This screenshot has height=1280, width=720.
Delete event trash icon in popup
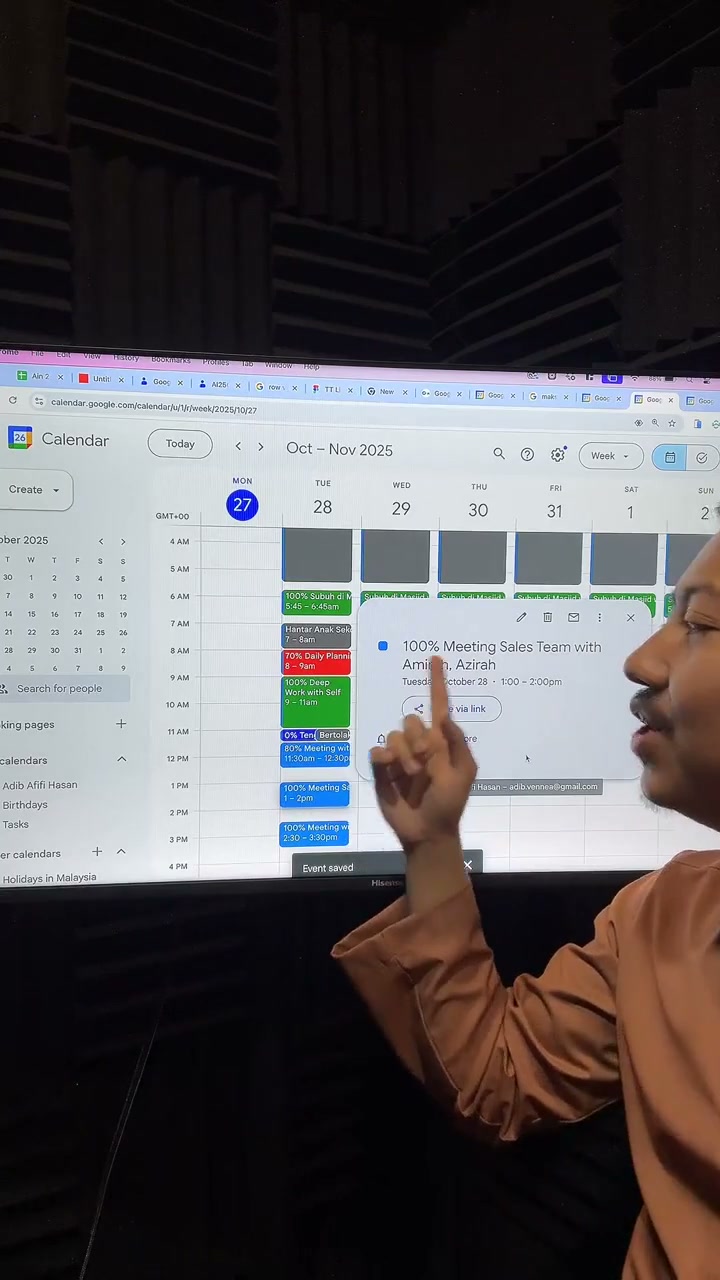click(547, 617)
